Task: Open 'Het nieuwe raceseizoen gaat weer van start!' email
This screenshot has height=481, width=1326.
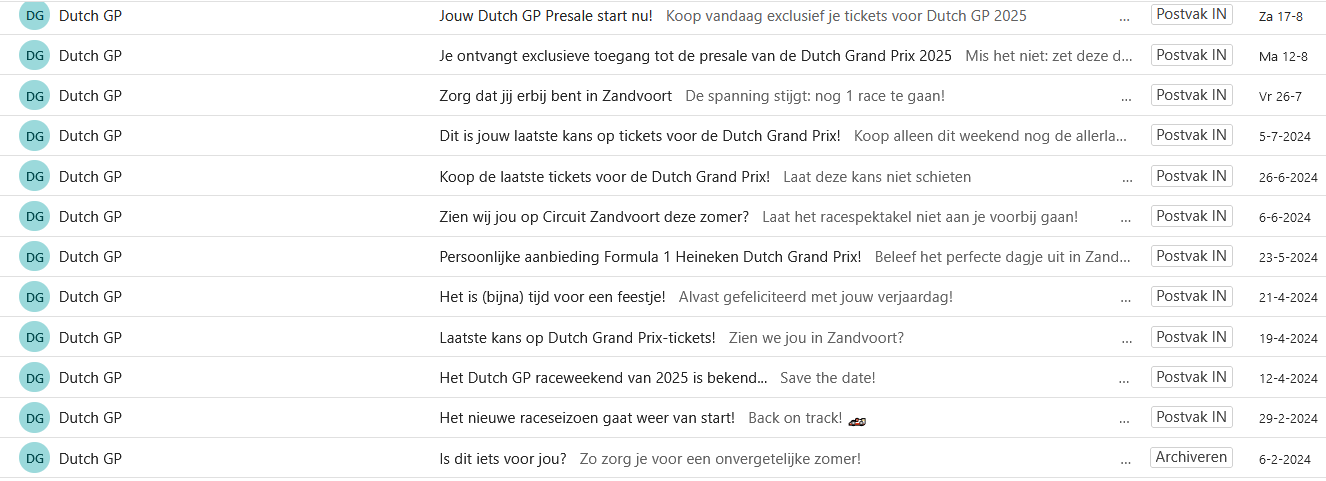Action: [x=587, y=418]
